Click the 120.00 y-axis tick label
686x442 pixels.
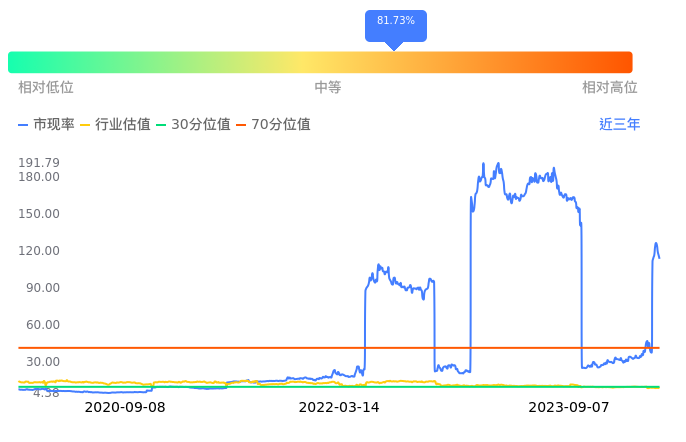pos(39,251)
